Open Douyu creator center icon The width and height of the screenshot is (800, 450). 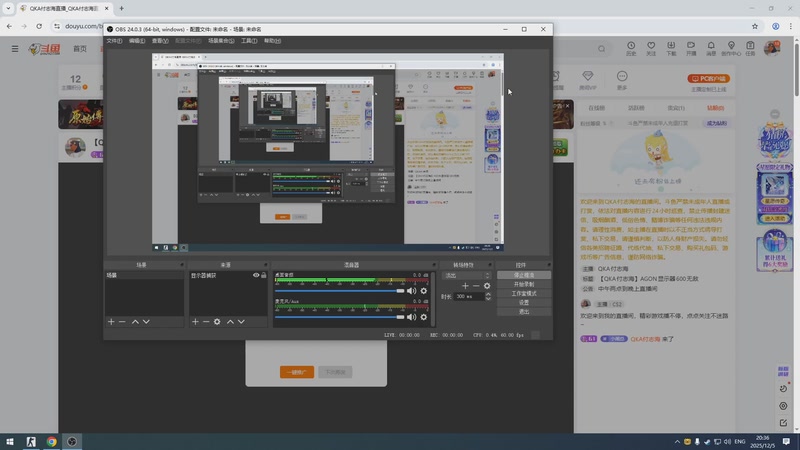point(731,48)
